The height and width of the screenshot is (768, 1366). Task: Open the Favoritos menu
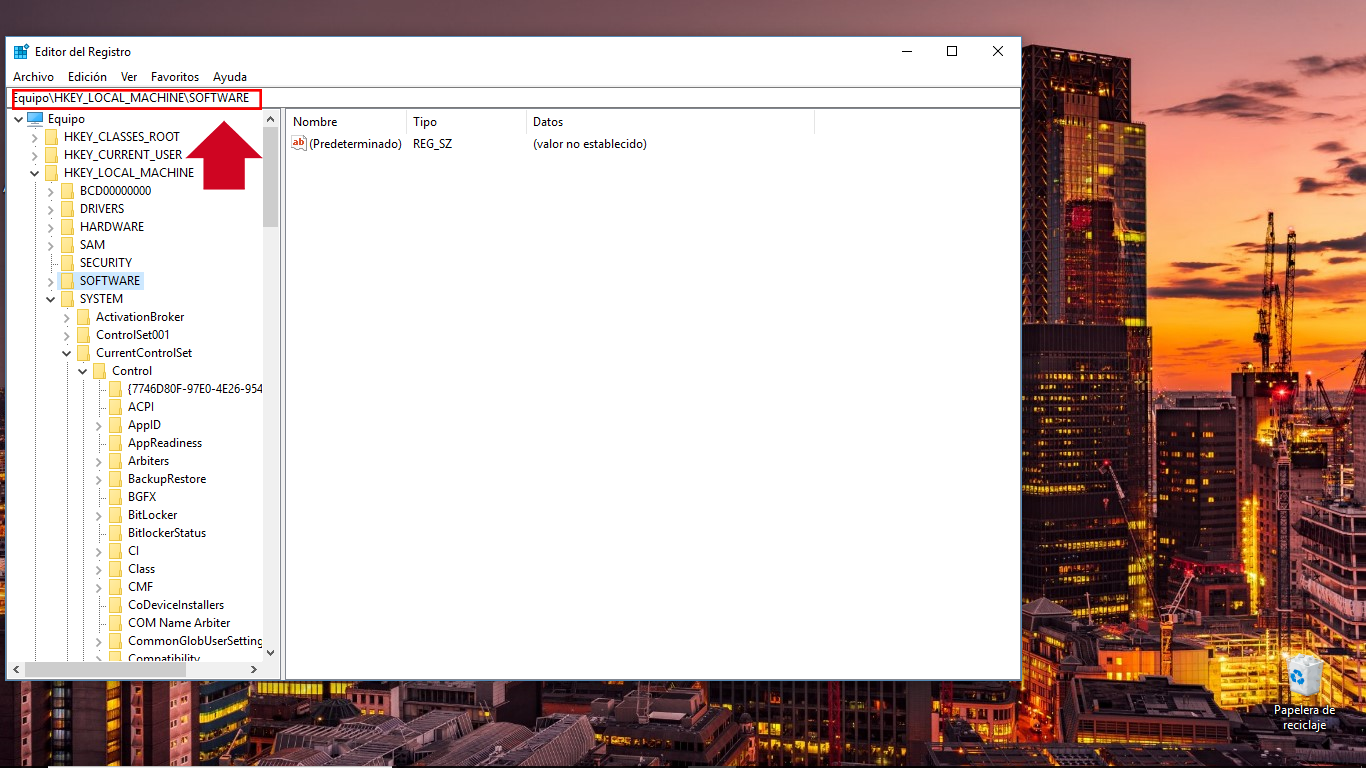point(175,77)
